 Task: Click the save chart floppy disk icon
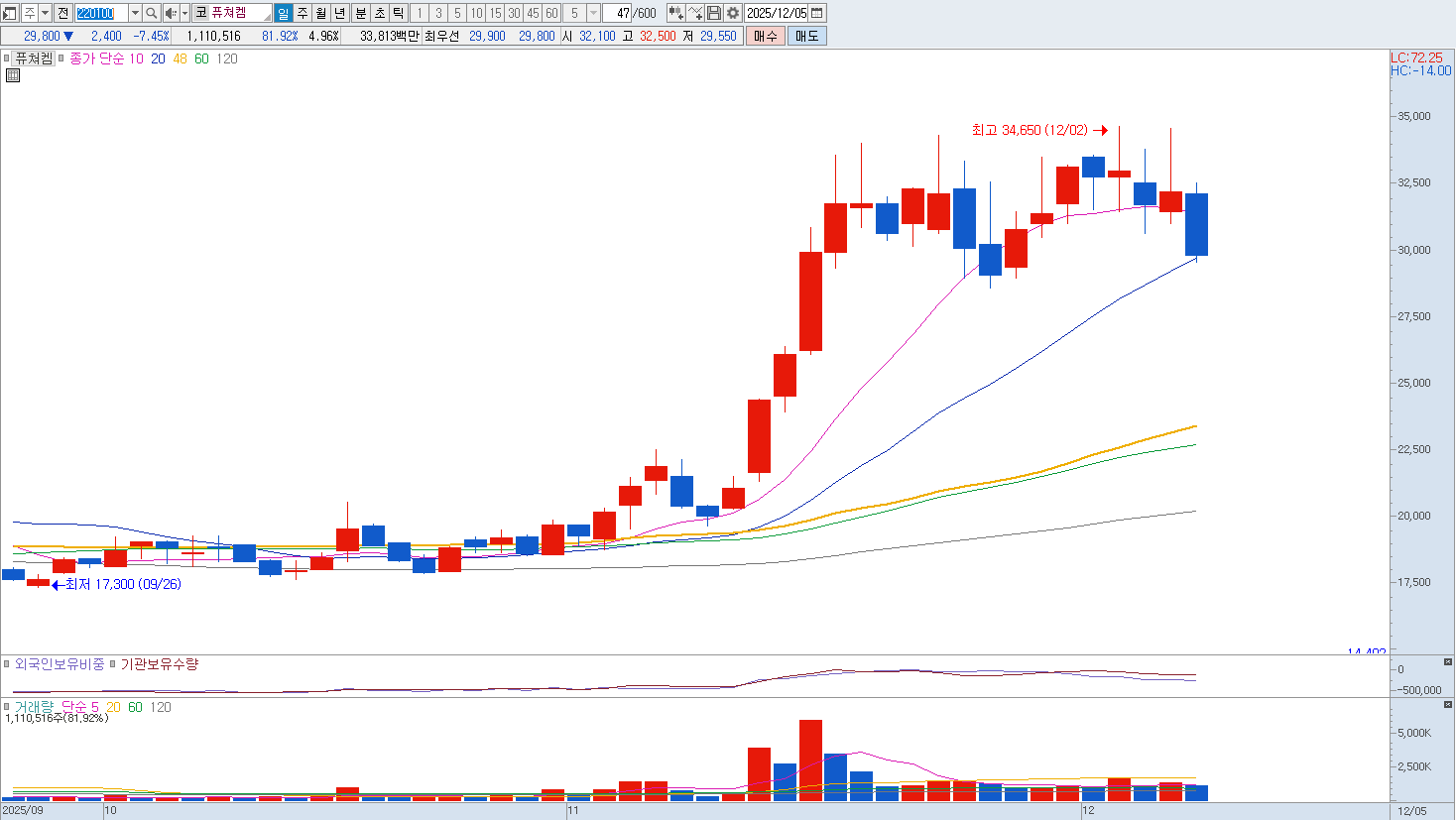tap(714, 13)
